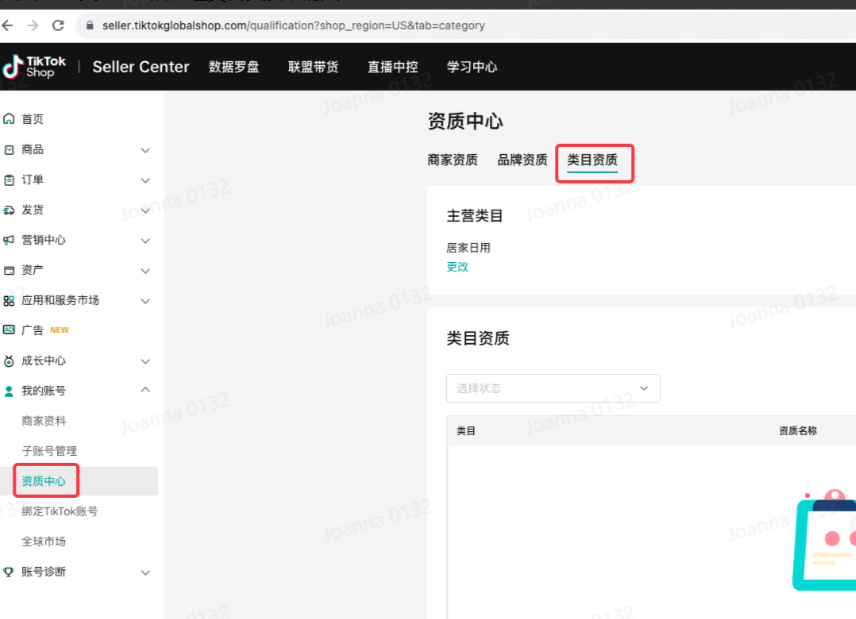
Task: Click the browser forward arrow
Action: point(33,25)
